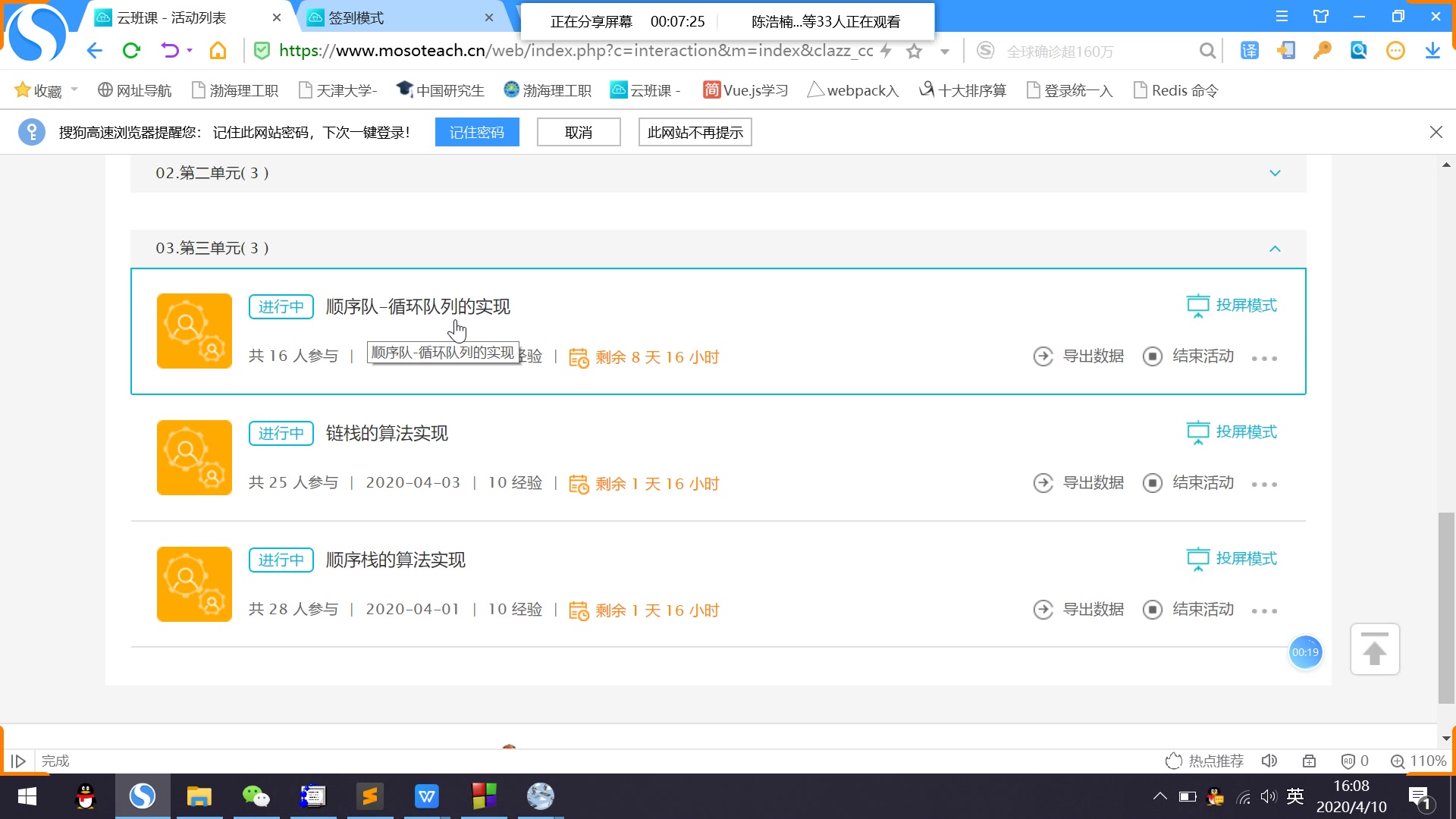Screen dimensions: 1456x819
Task: Mute the page sound in status bar
Action: click(x=1270, y=761)
